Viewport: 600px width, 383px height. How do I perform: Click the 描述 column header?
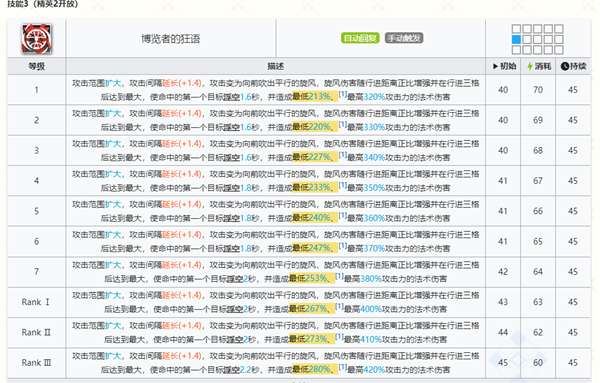pyautogui.click(x=276, y=67)
